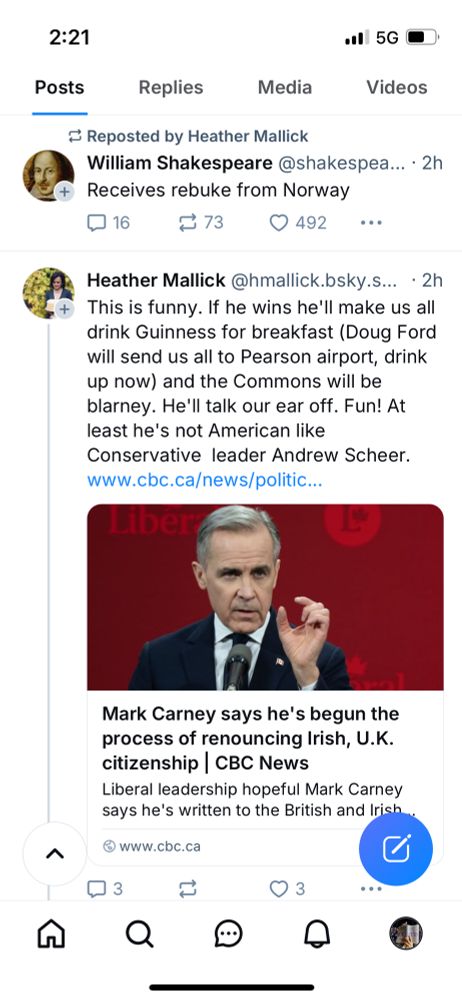Like Heather Mallick's Carney post
This screenshot has height=1000, width=462.
(287, 888)
